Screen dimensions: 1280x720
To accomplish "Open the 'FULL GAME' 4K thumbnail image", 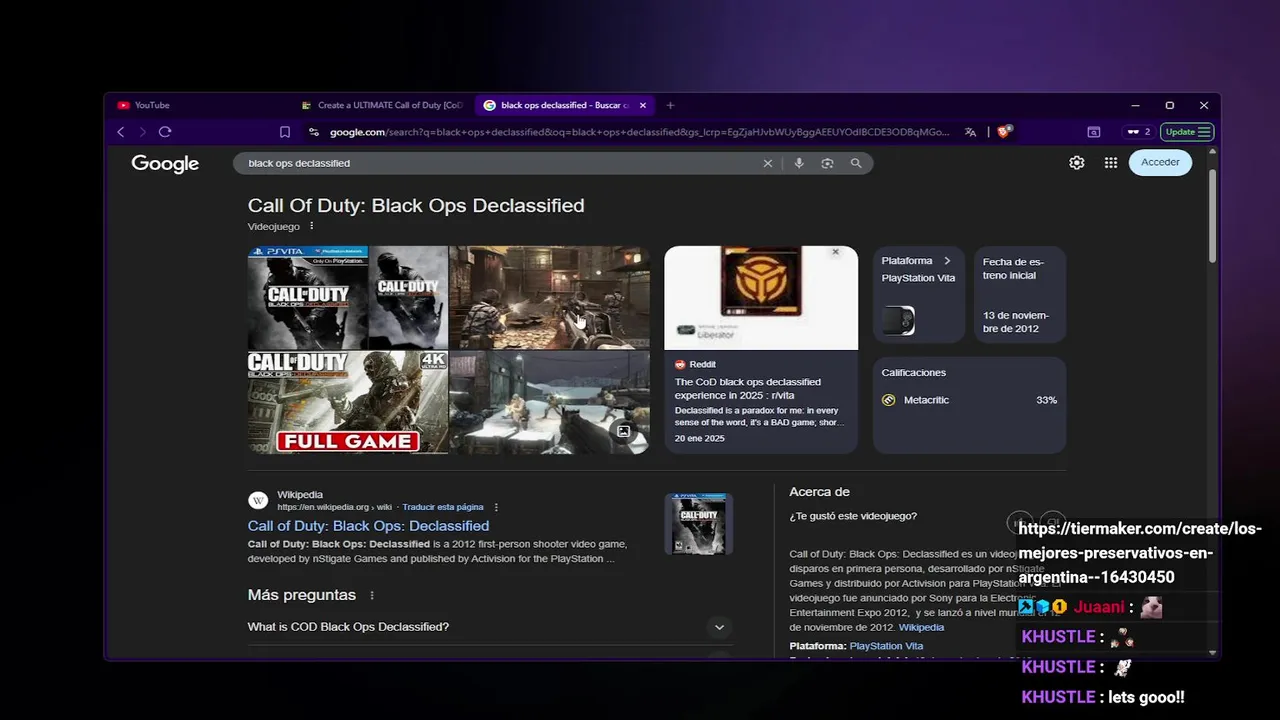I will point(347,402).
